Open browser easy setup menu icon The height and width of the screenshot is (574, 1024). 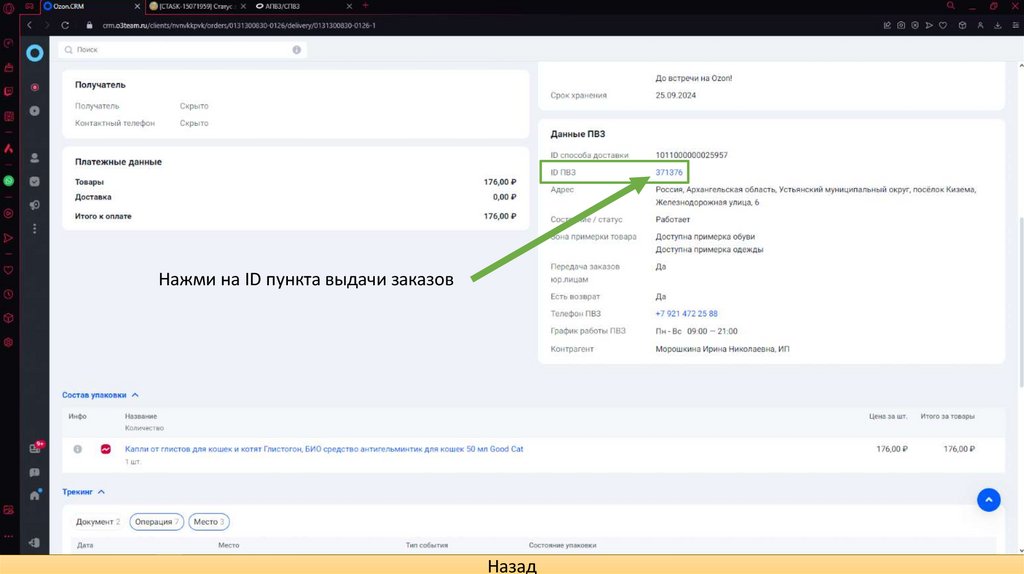point(1016,25)
